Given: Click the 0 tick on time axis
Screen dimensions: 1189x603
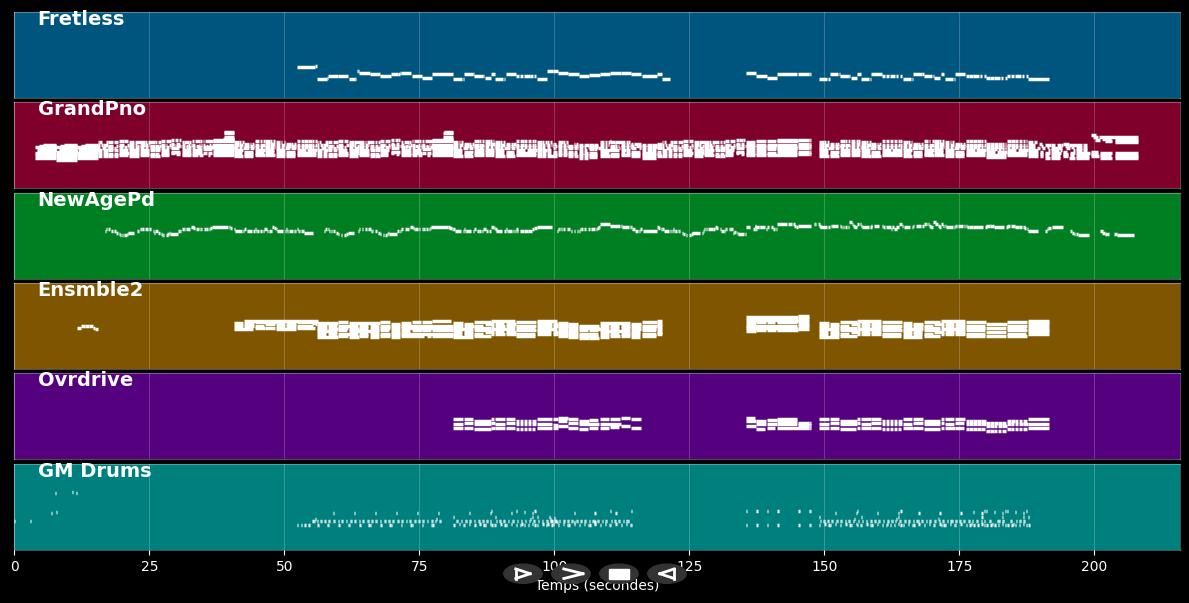Looking at the screenshot, I should point(14,566).
